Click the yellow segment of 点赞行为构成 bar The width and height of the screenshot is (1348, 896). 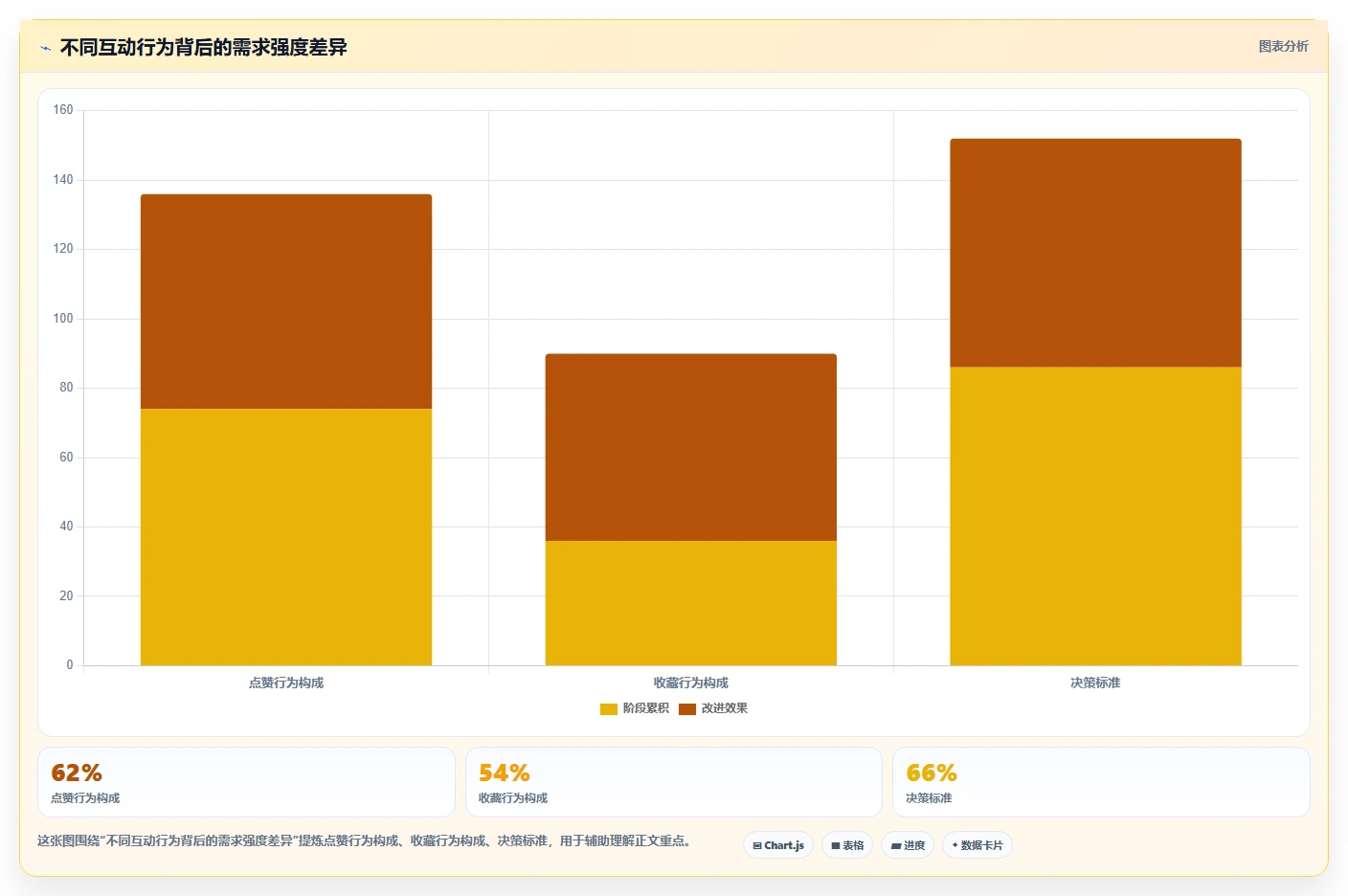286,537
